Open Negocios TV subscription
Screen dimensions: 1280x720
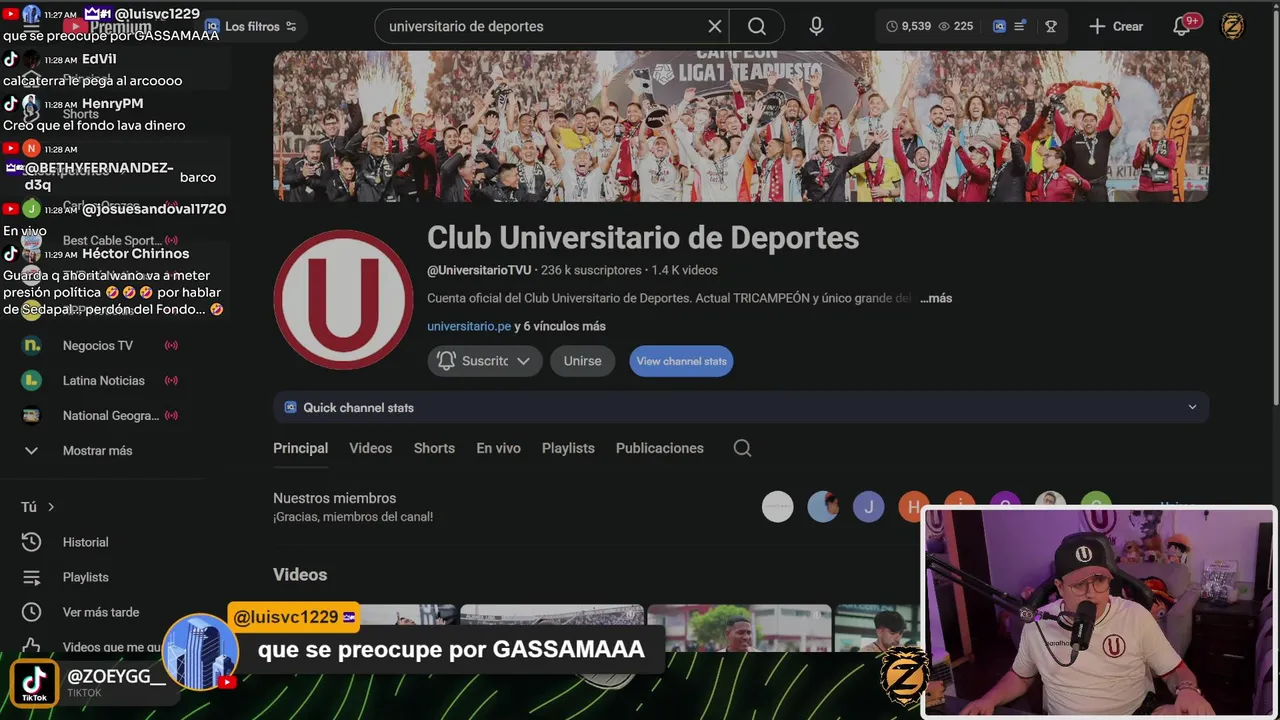click(100, 345)
